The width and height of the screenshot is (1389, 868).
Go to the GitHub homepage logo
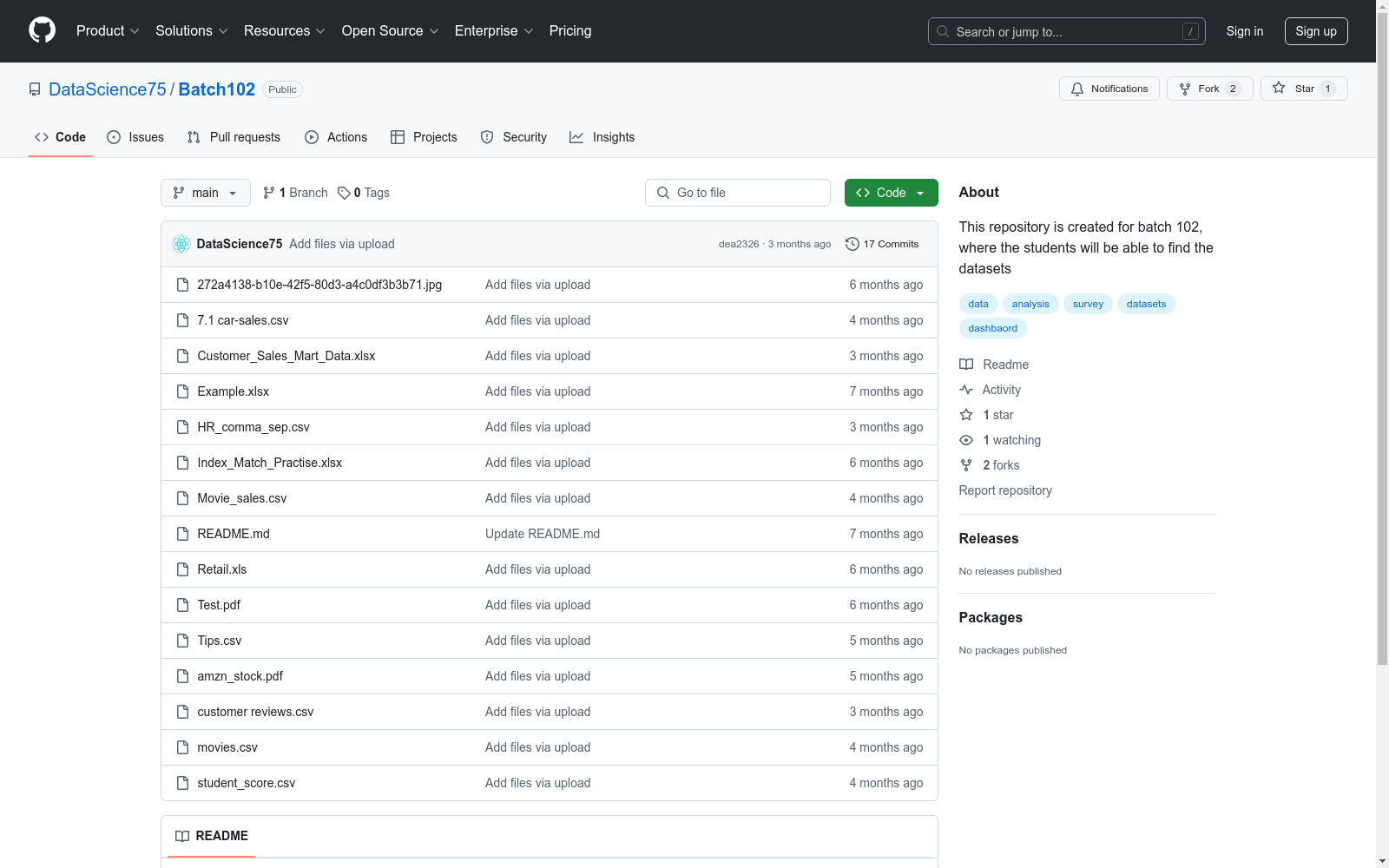pos(42,30)
